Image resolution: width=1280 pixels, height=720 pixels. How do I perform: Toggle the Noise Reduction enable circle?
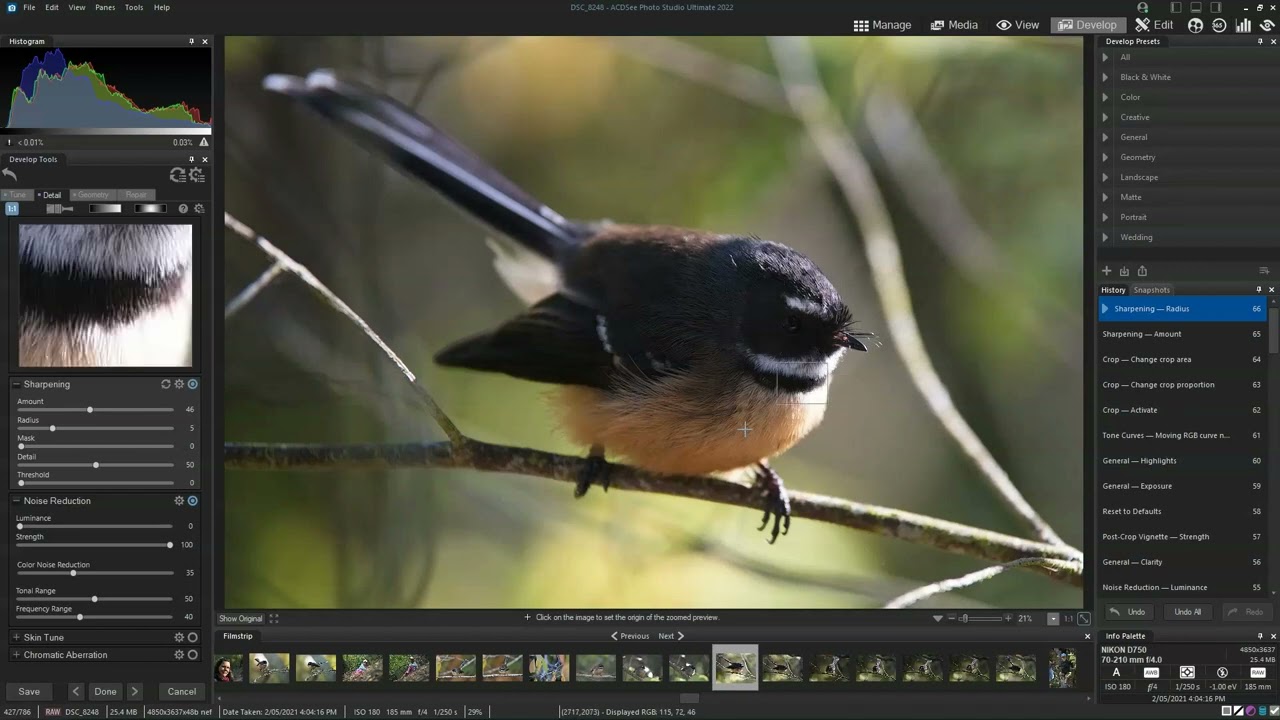(x=193, y=501)
